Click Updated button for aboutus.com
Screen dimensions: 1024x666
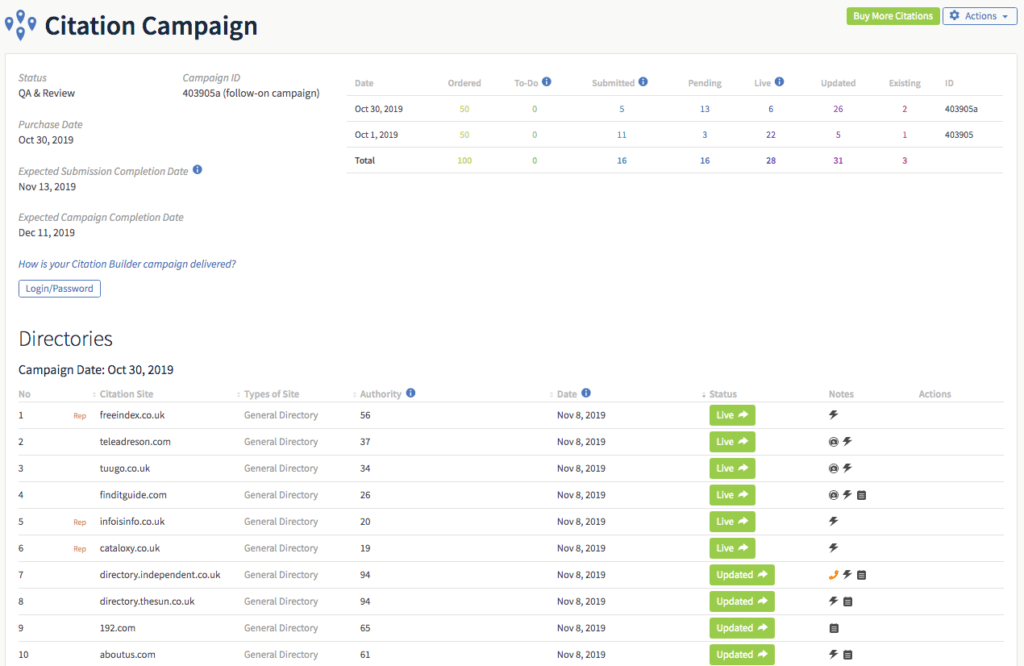click(x=742, y=655)
